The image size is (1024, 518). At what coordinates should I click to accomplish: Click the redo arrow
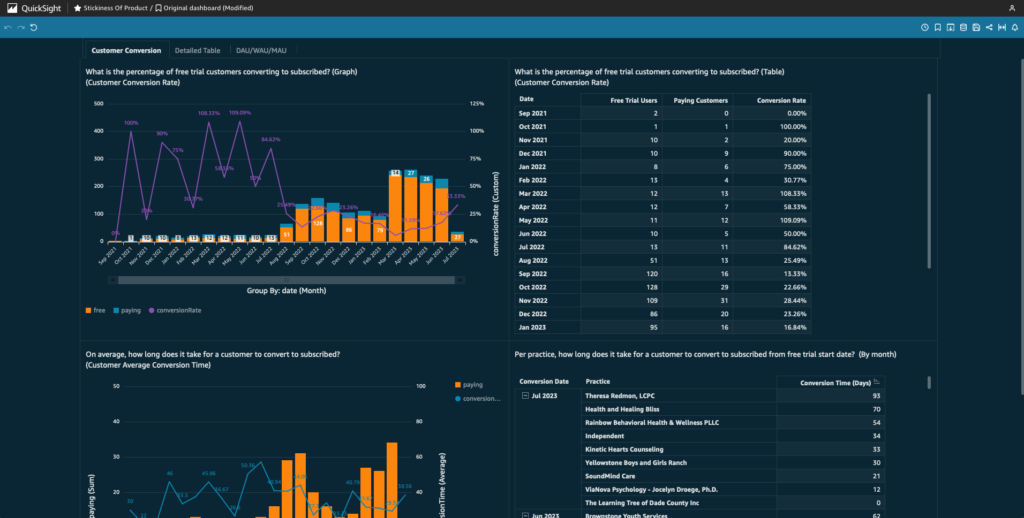[21, 27]
